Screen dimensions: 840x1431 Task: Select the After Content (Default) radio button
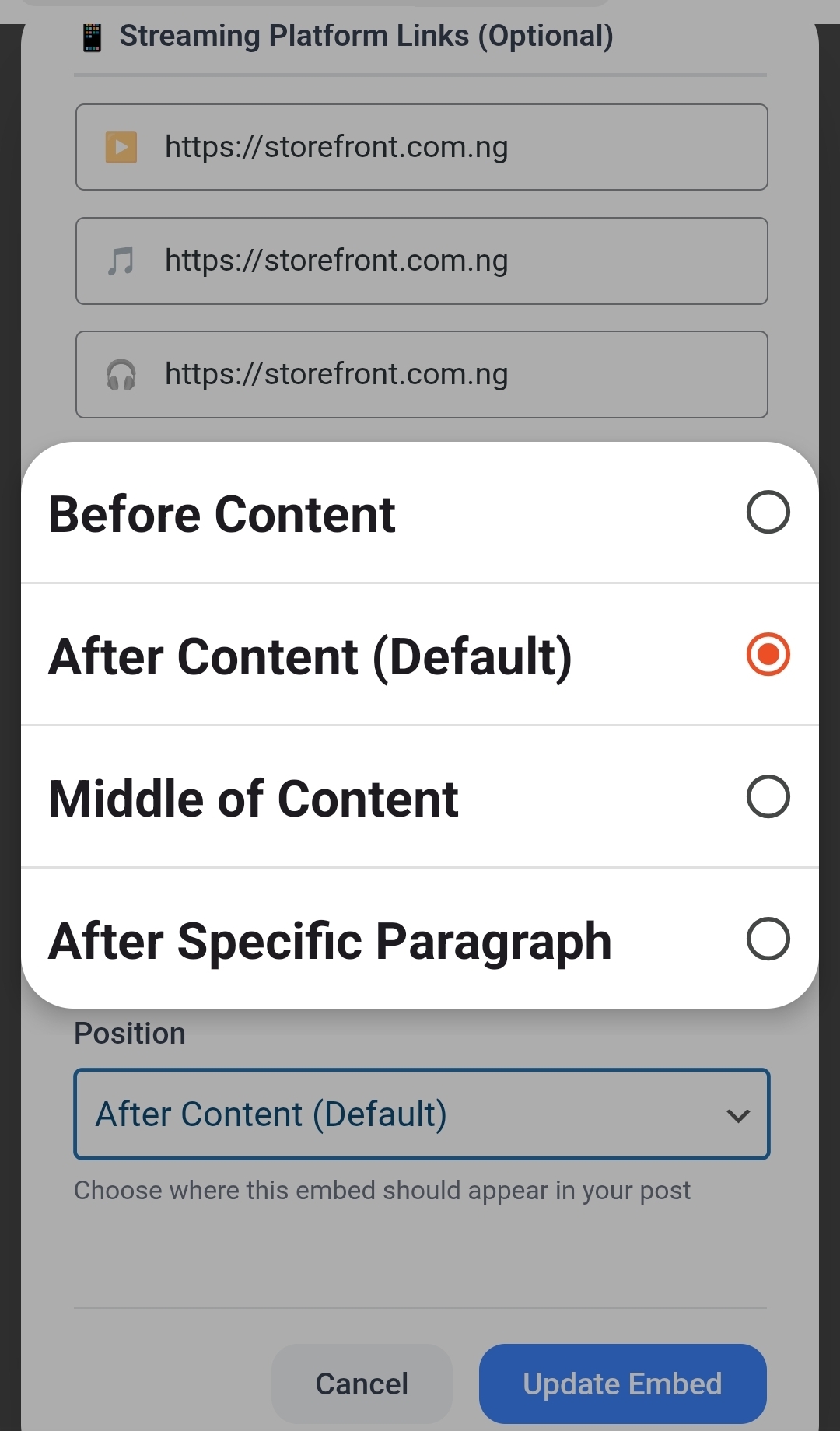coord(768,655)
